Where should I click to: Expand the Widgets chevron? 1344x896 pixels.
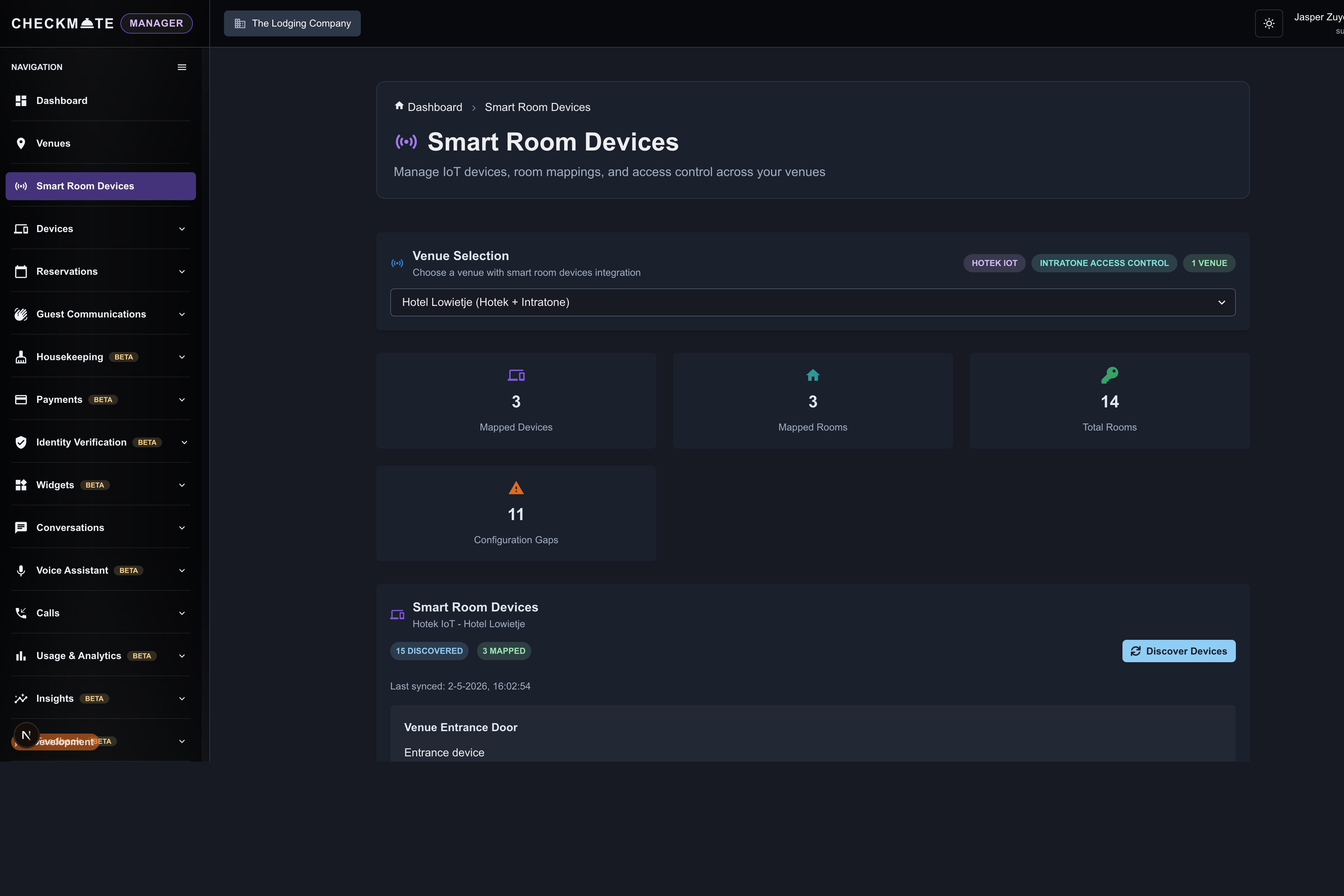coord(182,485)
